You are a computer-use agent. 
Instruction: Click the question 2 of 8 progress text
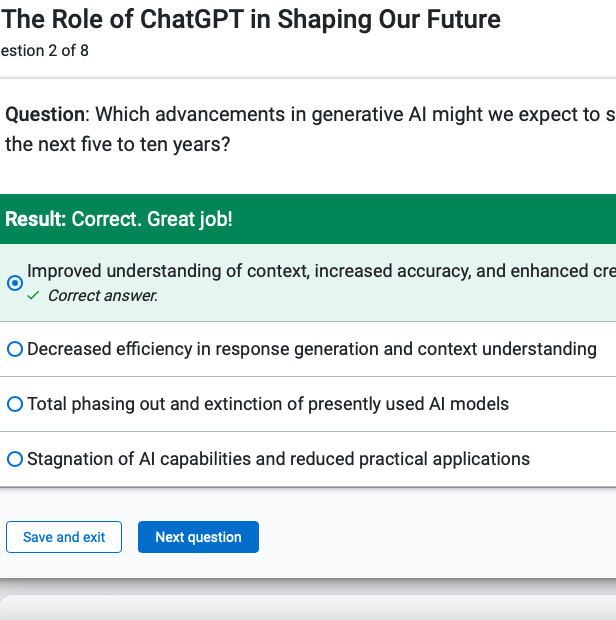[x=45, y=51]
